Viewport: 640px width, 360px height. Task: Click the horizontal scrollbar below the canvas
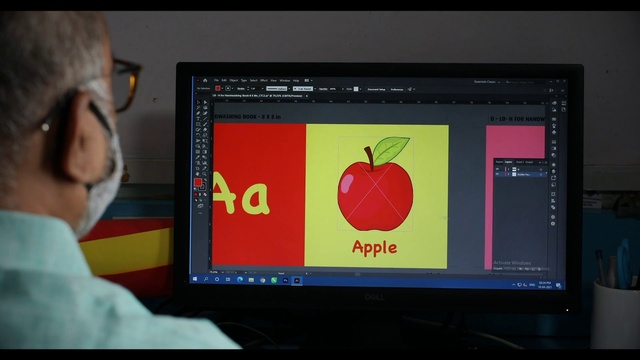point(357,274)
